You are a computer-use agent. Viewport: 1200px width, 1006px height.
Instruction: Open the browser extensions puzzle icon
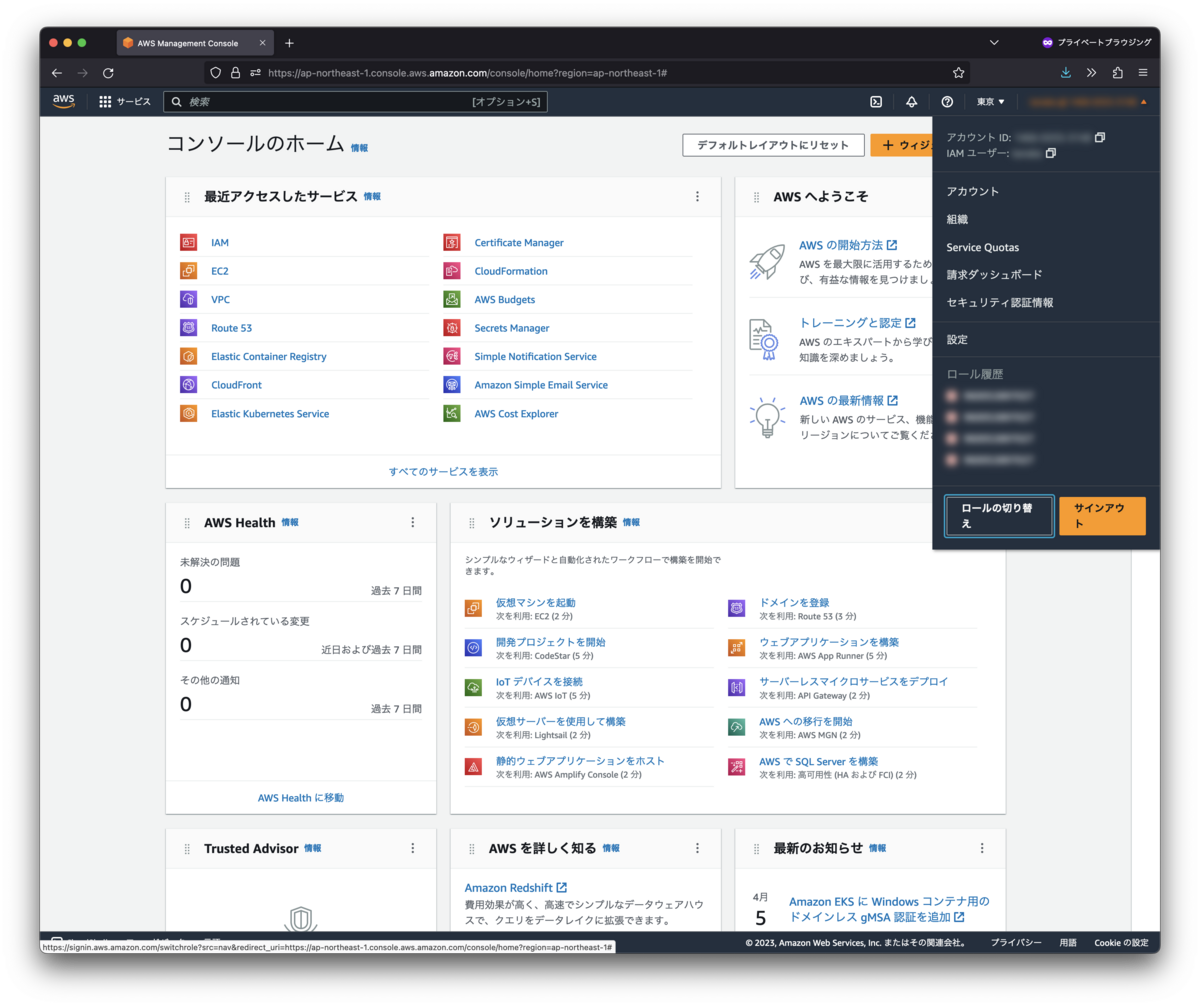point(1117,73)
